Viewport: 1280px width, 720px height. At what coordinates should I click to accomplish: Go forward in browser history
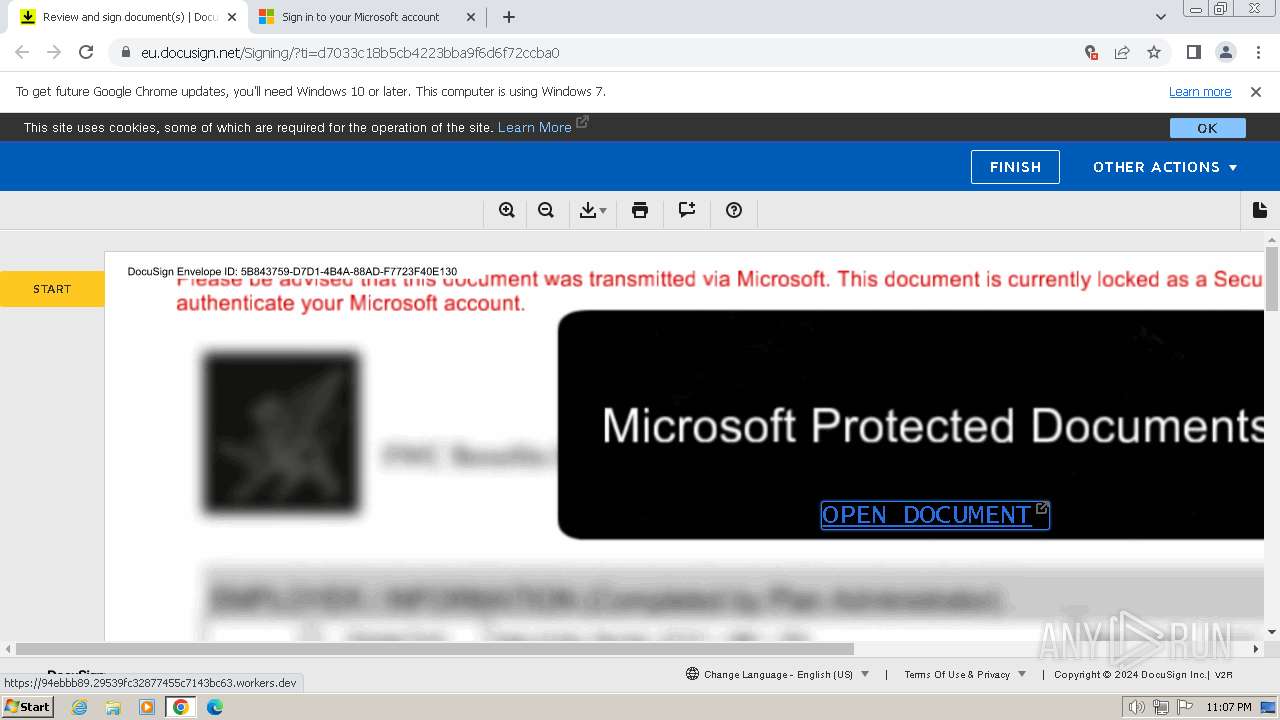(x=54, y=53)
